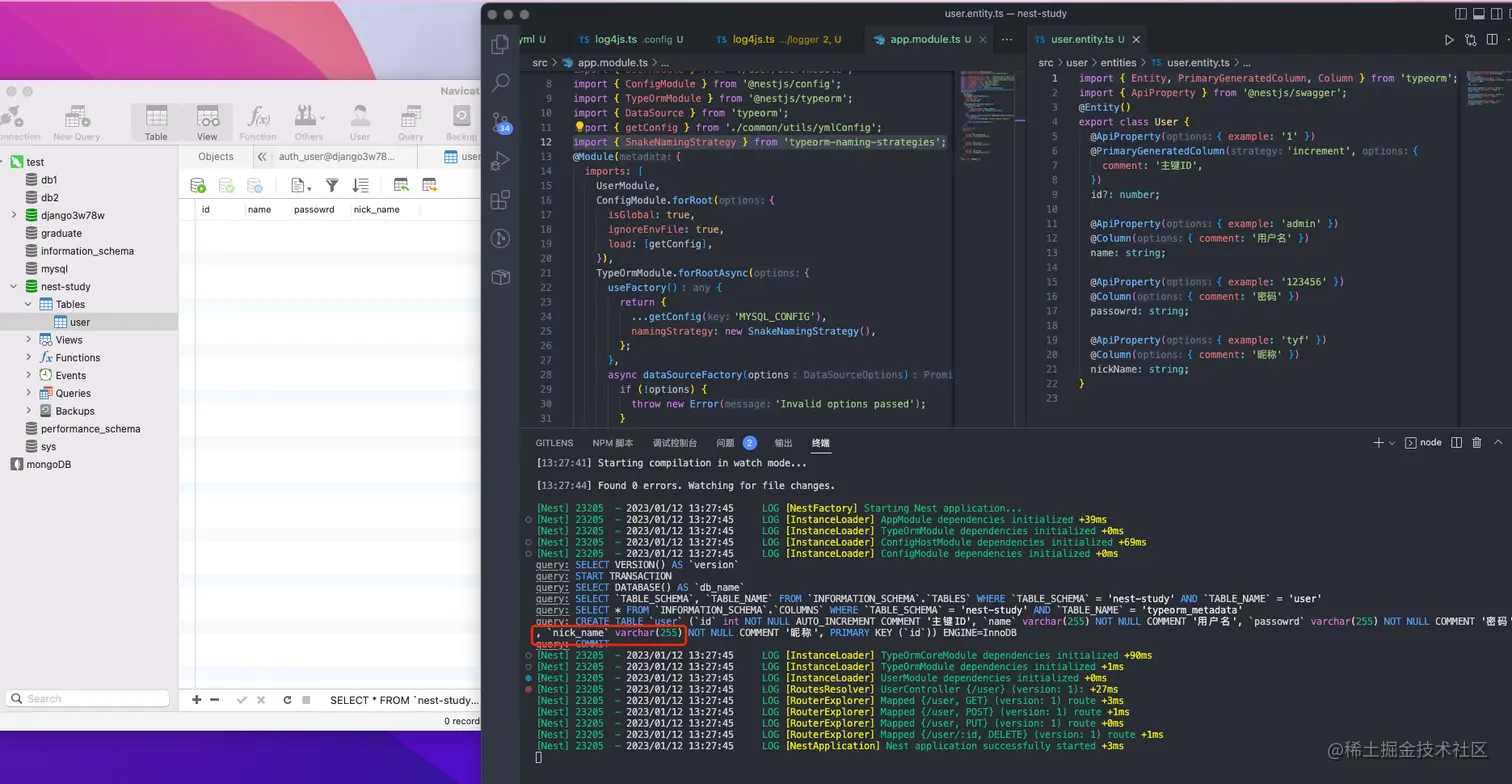The width and height of the screenshot is (1512, 784).
Task: Close the app.module.ts tab
Action: (983, 40)
